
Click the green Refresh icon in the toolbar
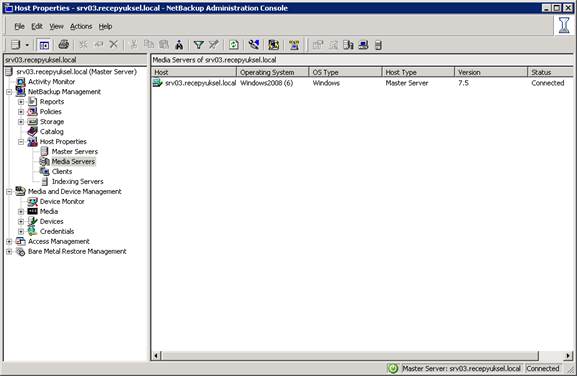pyautogui.click(x=234, y=45)
